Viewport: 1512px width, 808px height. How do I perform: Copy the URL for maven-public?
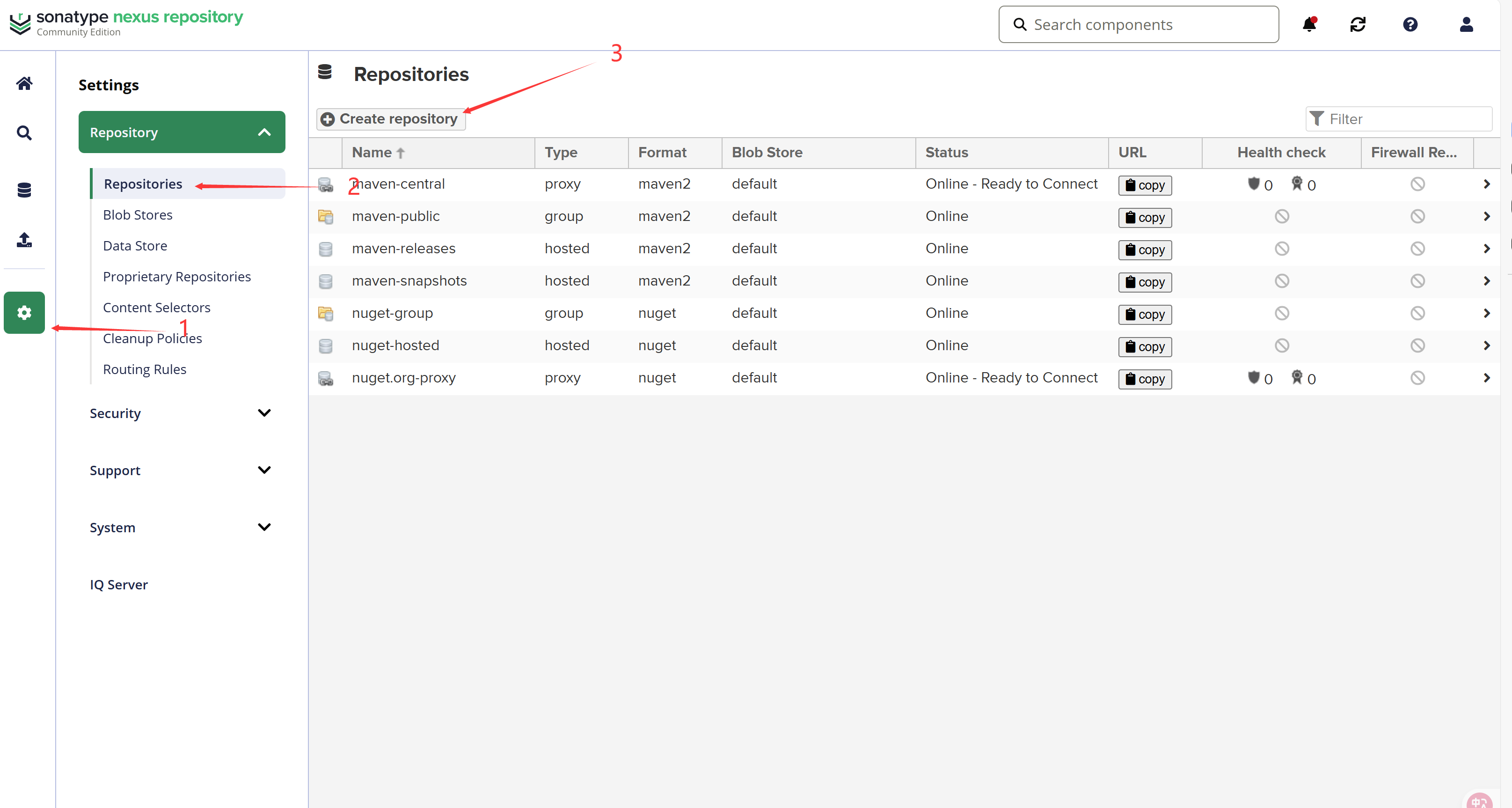click(x=1145, y=217)
